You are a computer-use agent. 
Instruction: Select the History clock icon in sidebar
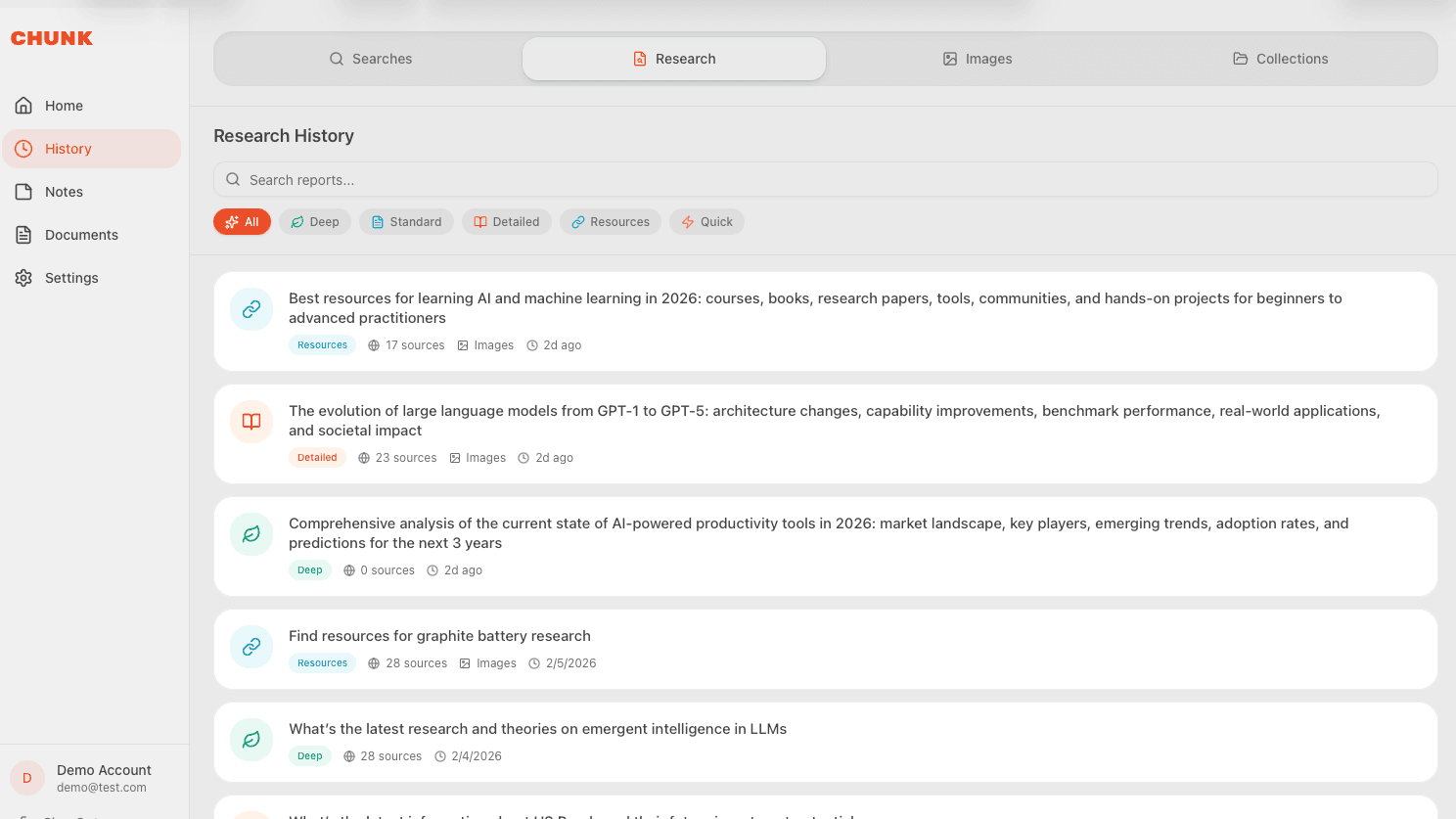(23, 148)
